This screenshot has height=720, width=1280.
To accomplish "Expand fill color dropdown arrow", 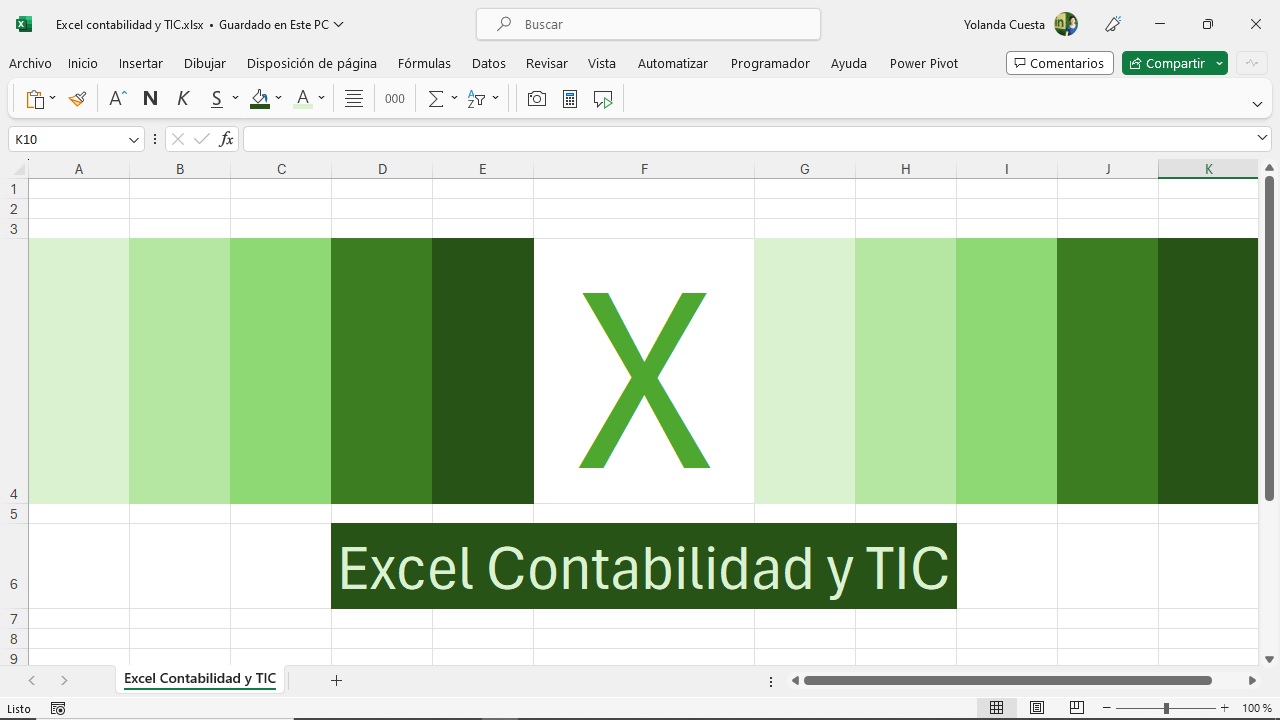I will [x=278, y=99].
